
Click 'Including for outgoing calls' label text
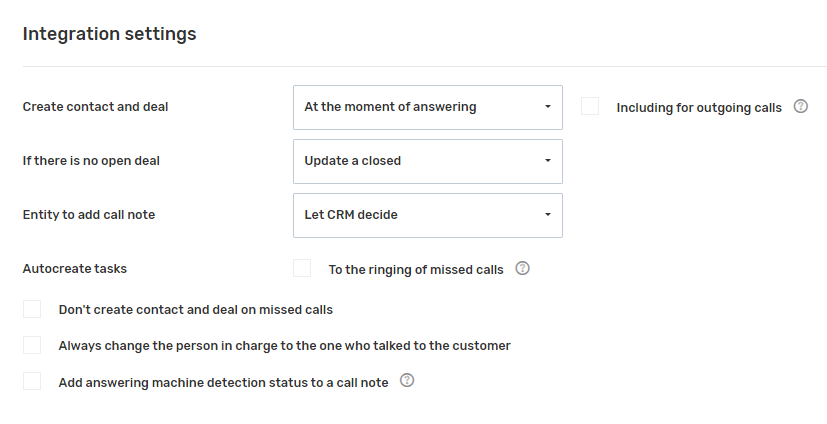(x=699, y=108)
